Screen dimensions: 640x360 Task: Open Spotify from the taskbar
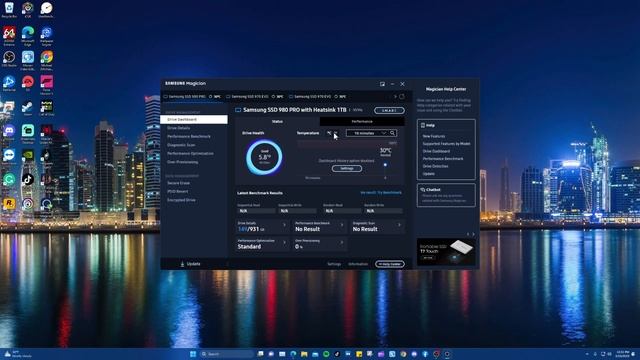(326, 354)
